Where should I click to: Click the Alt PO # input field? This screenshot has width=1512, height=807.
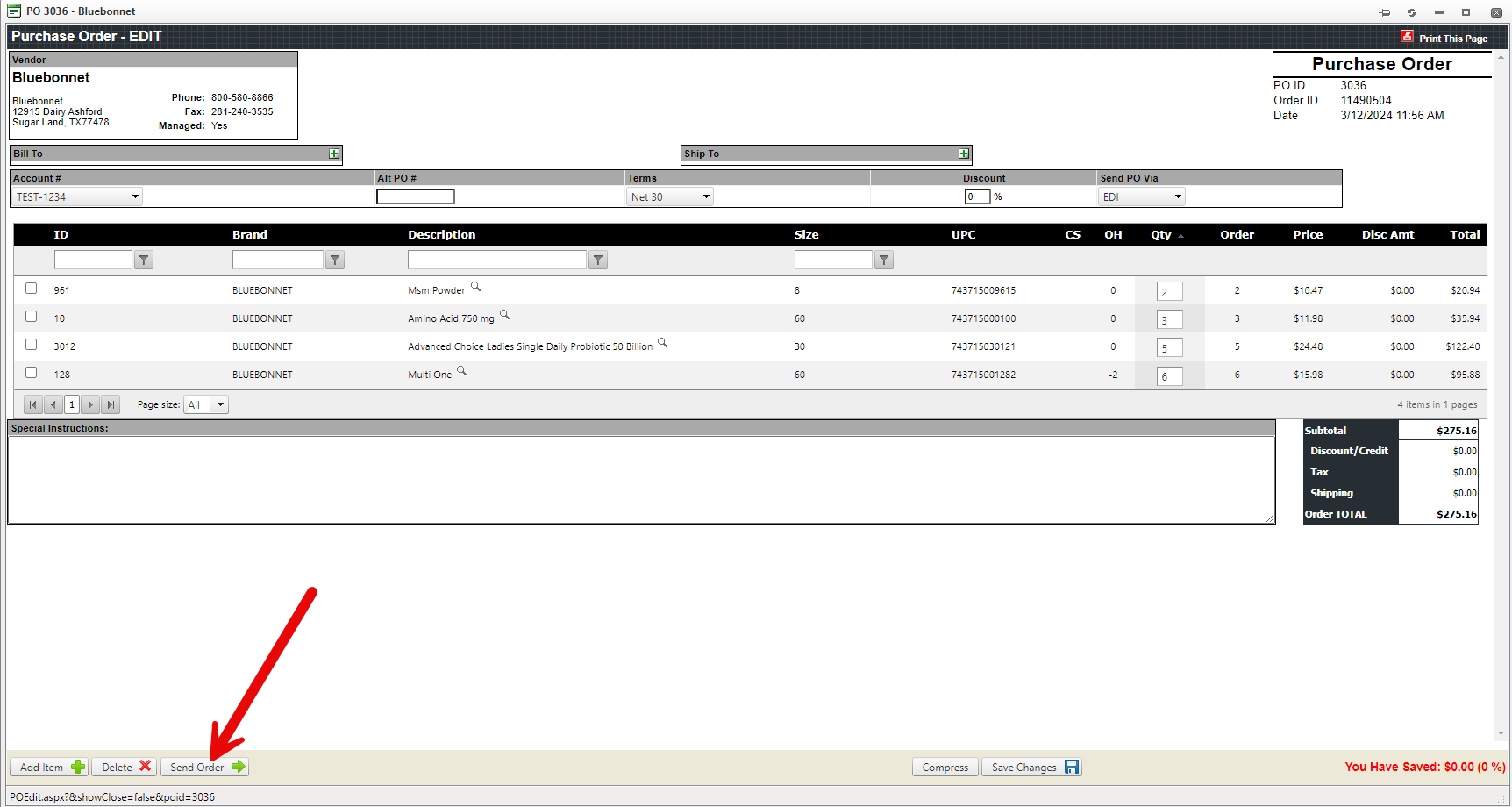click(416, 196)
